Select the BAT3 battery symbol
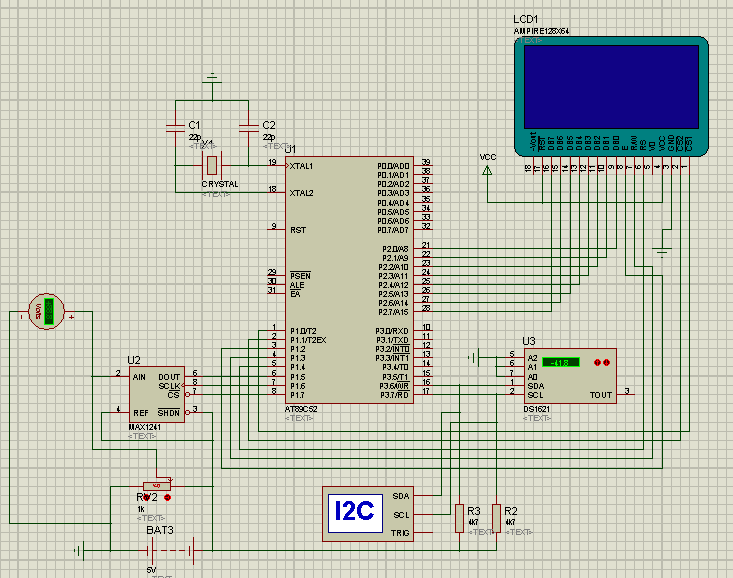 (x=171, y=551)
